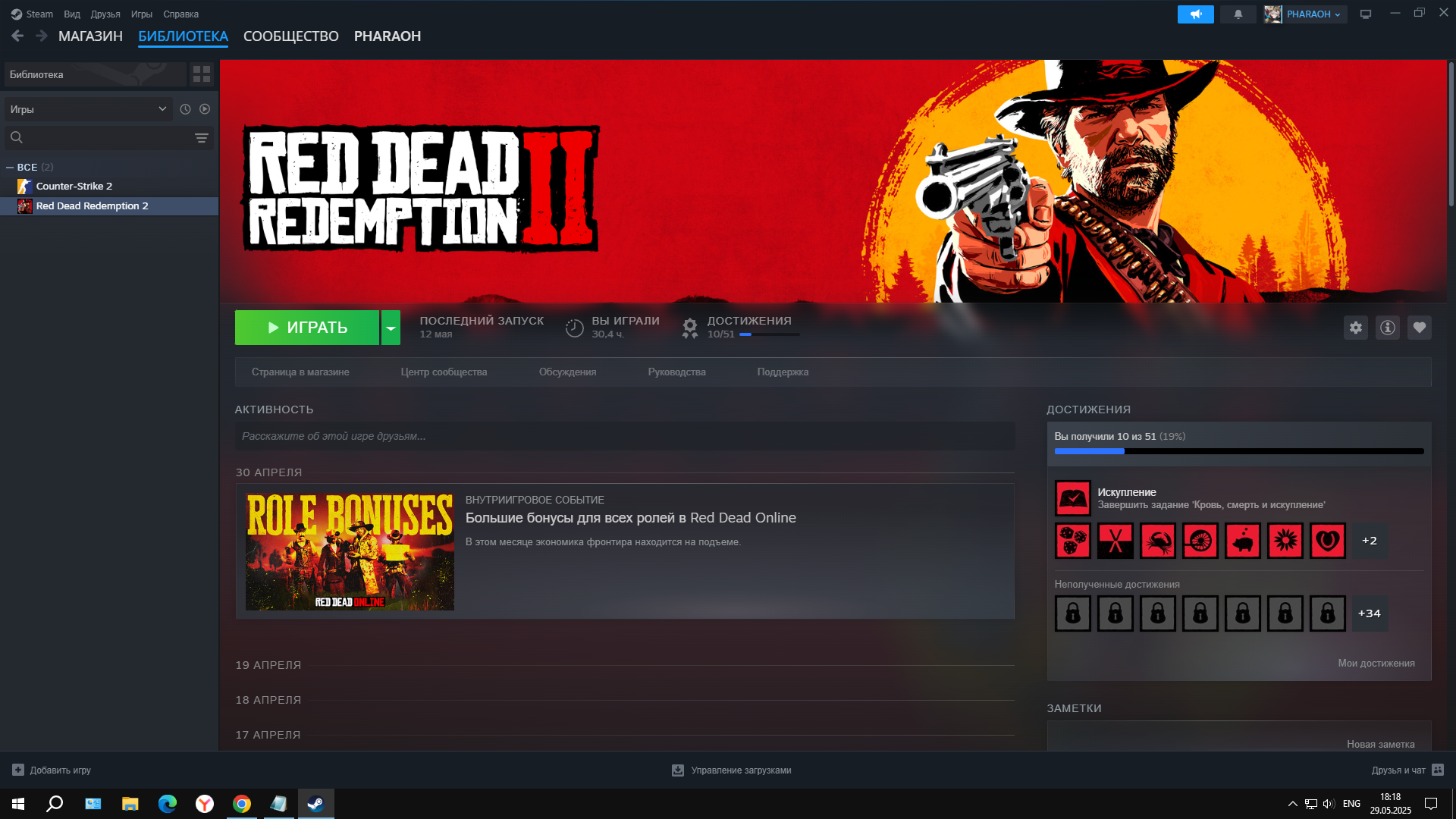1456x819 pixels.
Task: Click the back navigation arrow
Action: [17, 36]
